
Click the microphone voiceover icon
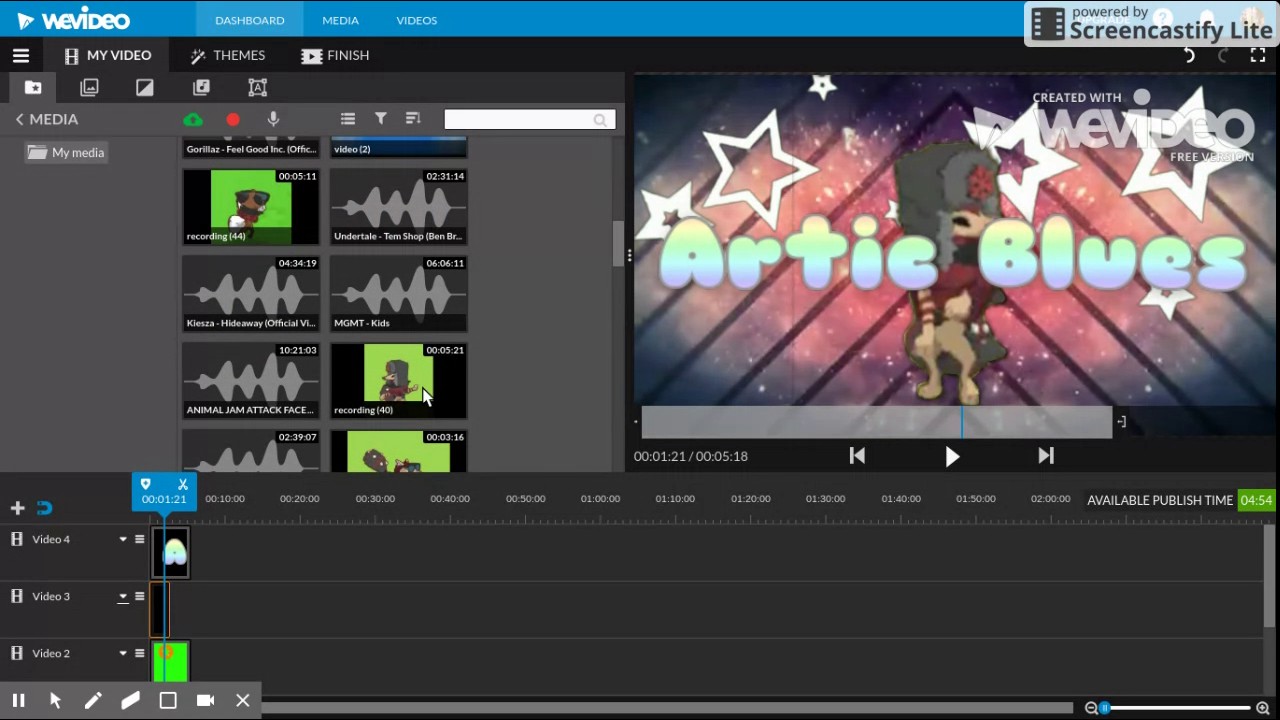coord(273,120)
